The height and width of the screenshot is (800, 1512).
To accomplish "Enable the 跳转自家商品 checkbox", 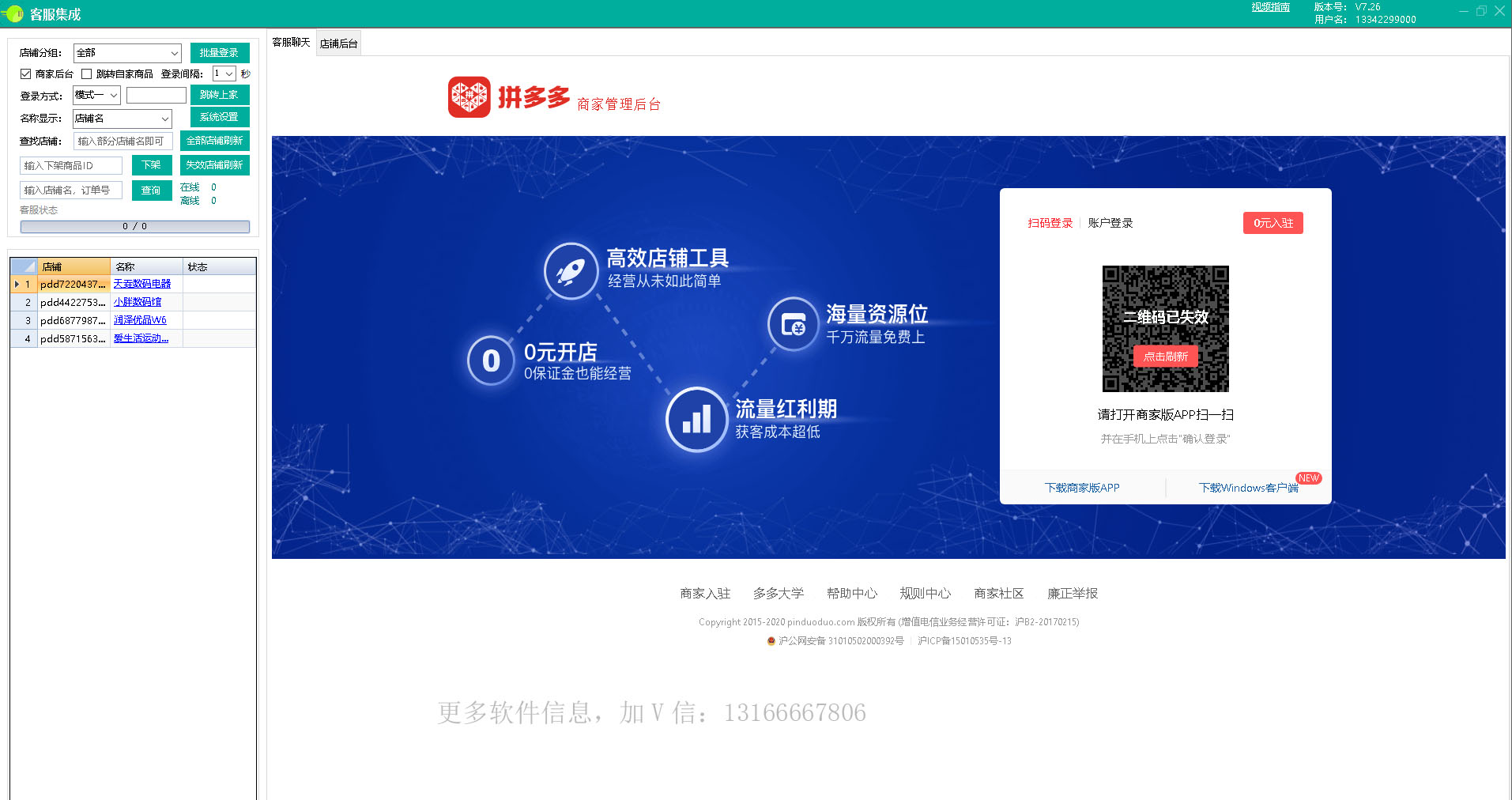I will pyautogui.click(x=87, y=74).
